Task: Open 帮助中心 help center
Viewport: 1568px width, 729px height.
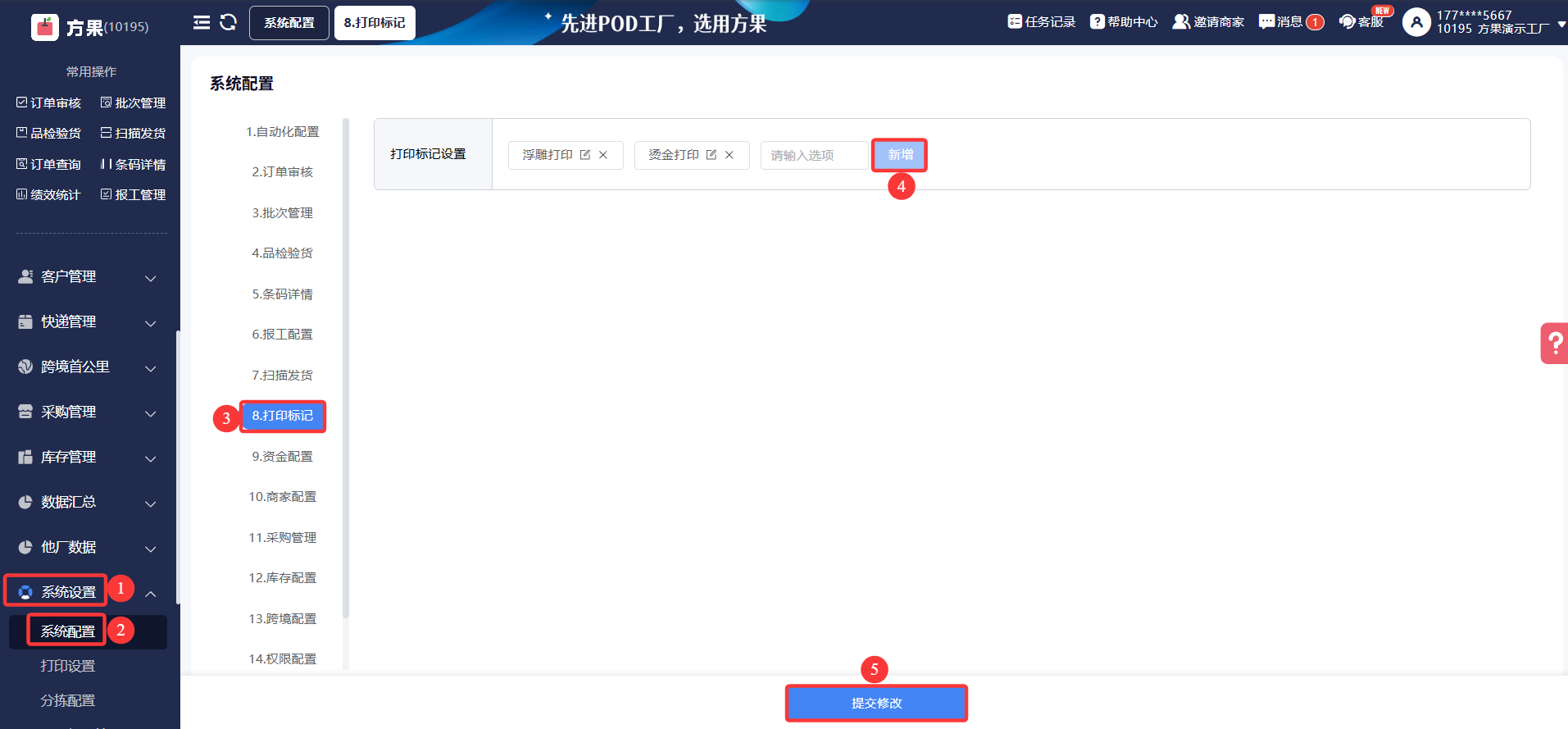Action: click(x=1124, y=22)
